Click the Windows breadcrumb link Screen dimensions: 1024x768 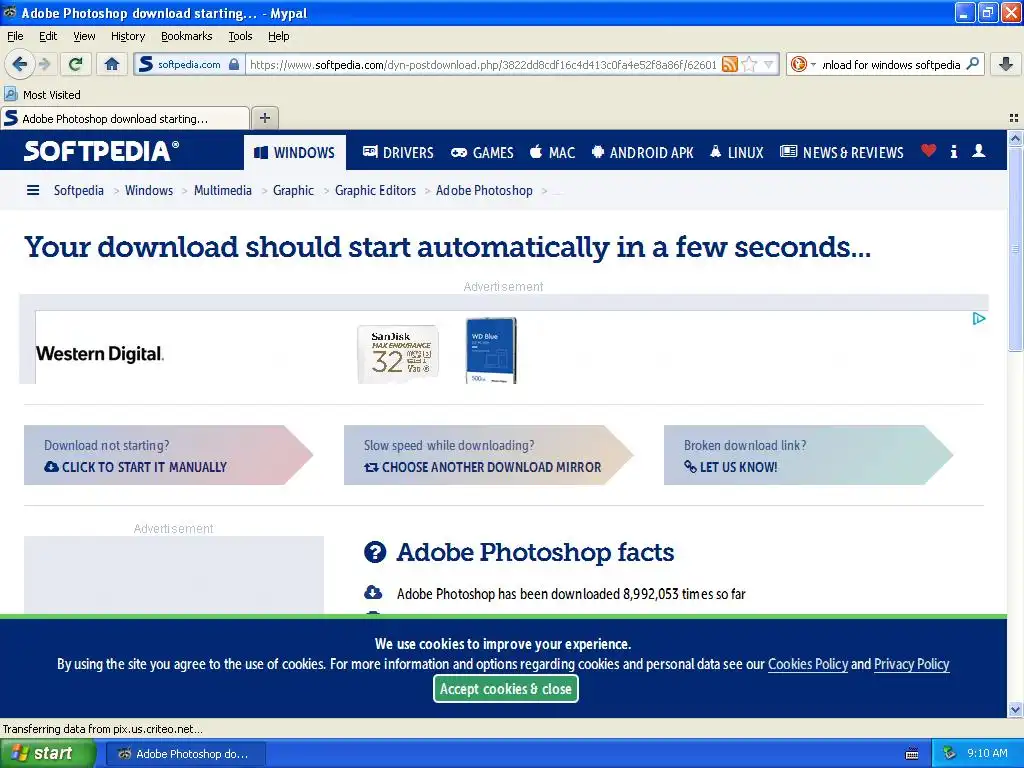(149, 190)
